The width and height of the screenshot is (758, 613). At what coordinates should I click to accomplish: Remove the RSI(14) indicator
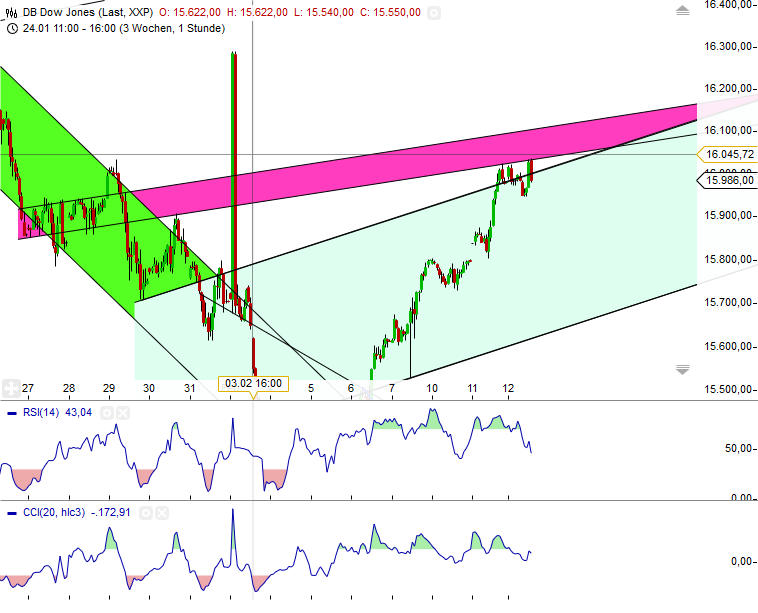tap(123, 413)
